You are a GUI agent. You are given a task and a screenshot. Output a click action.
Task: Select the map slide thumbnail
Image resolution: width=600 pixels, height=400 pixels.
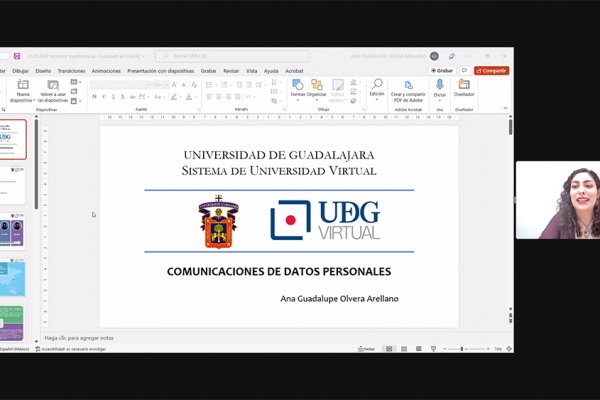13,278
